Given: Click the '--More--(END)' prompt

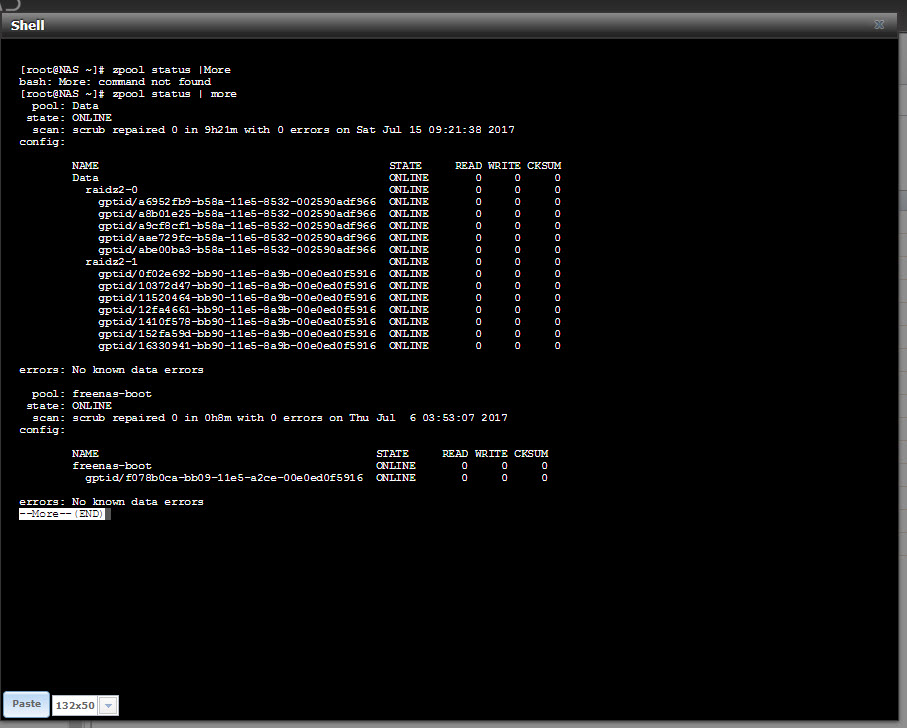Looking at the screenshot, I should coord(62,514).
